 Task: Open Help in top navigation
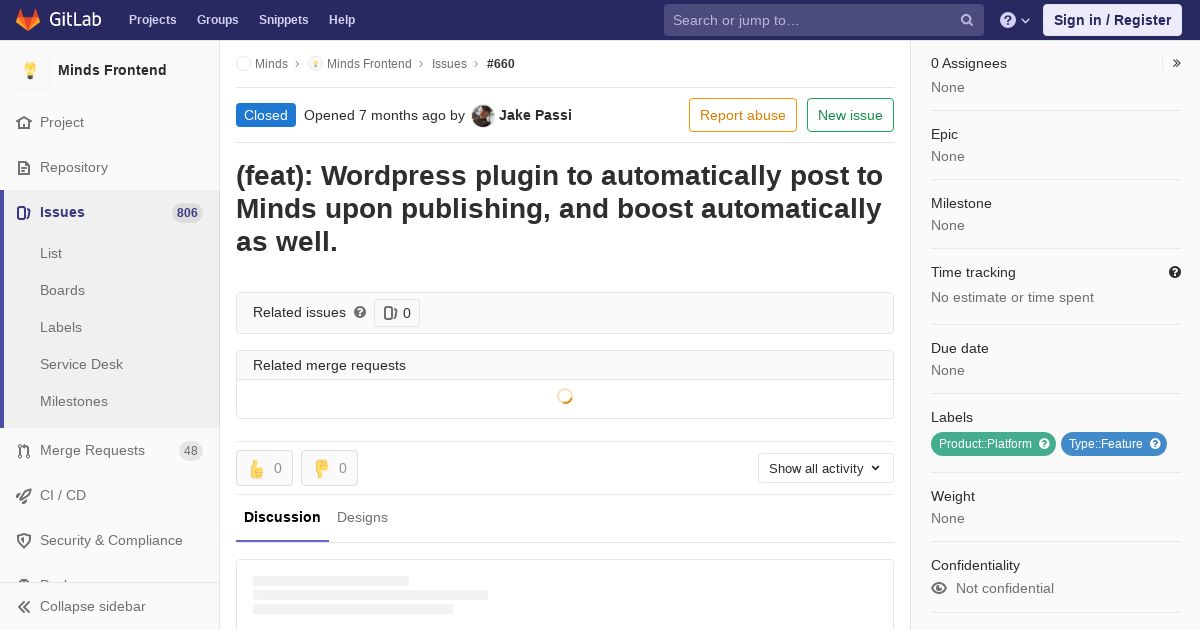(342, 20)
